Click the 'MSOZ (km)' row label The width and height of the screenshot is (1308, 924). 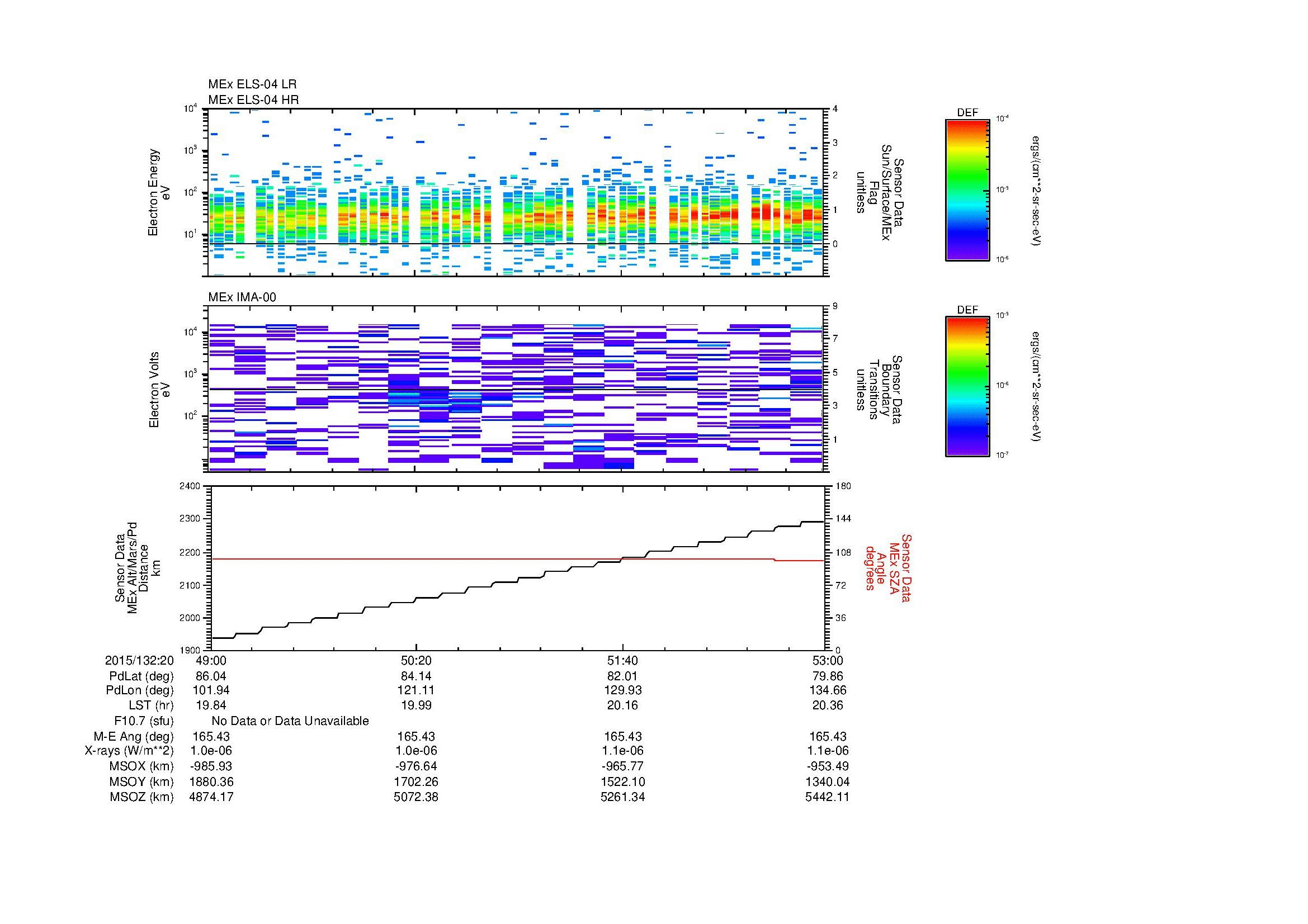pos(141,797)
